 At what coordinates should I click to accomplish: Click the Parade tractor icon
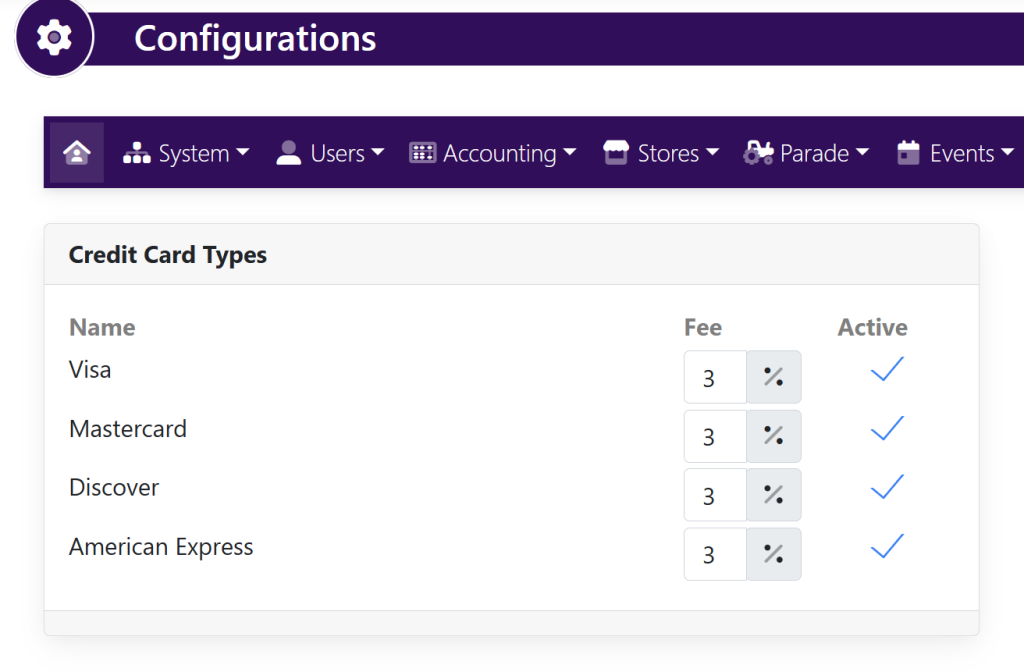(758, 153)
